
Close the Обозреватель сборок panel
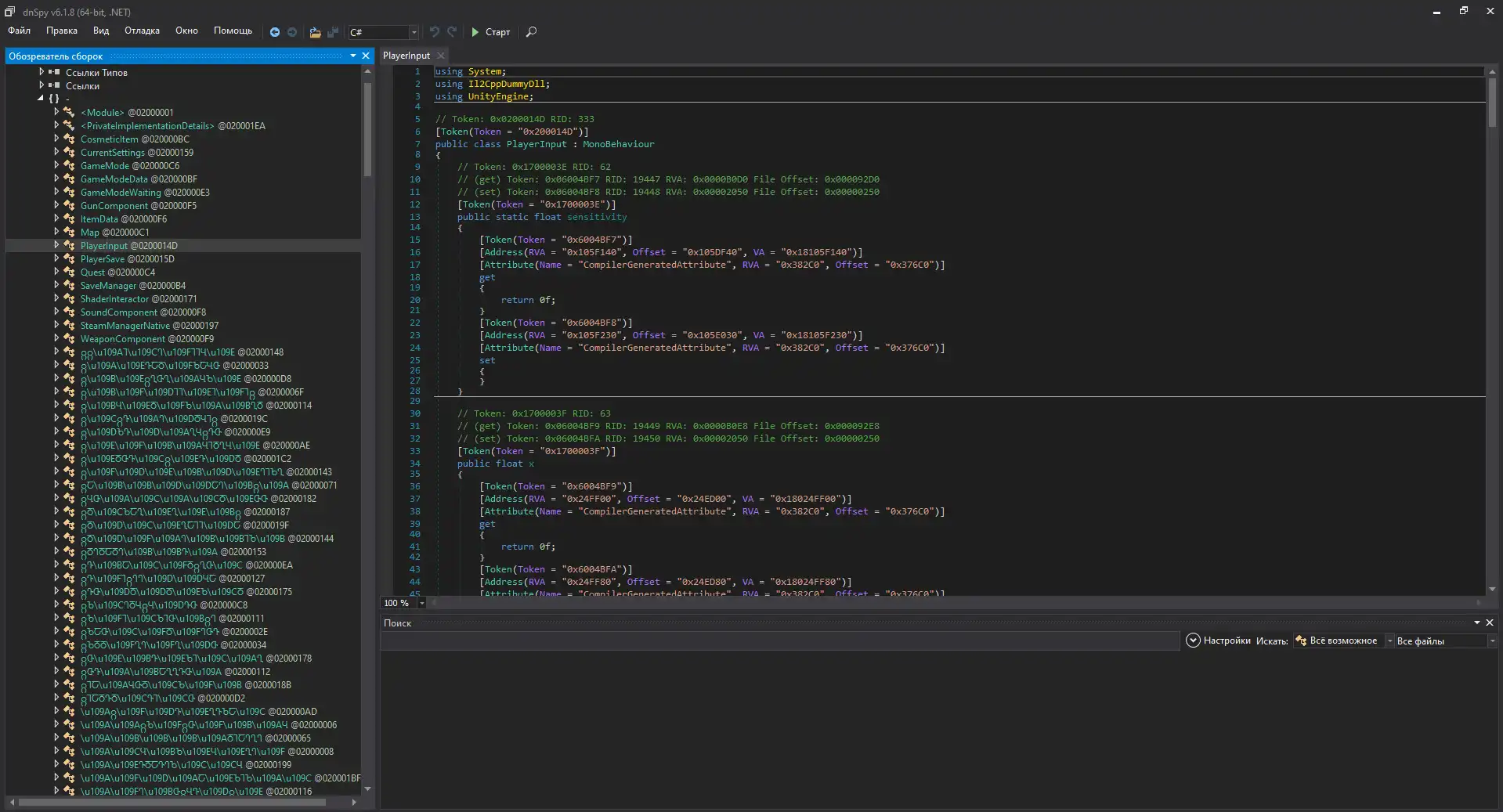point(366,56)
